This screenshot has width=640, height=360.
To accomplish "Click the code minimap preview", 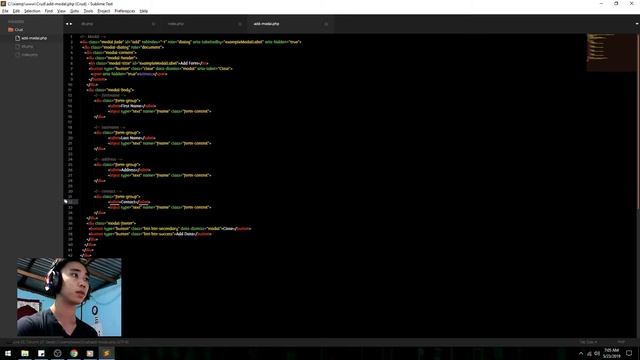I will pos(610,52).
